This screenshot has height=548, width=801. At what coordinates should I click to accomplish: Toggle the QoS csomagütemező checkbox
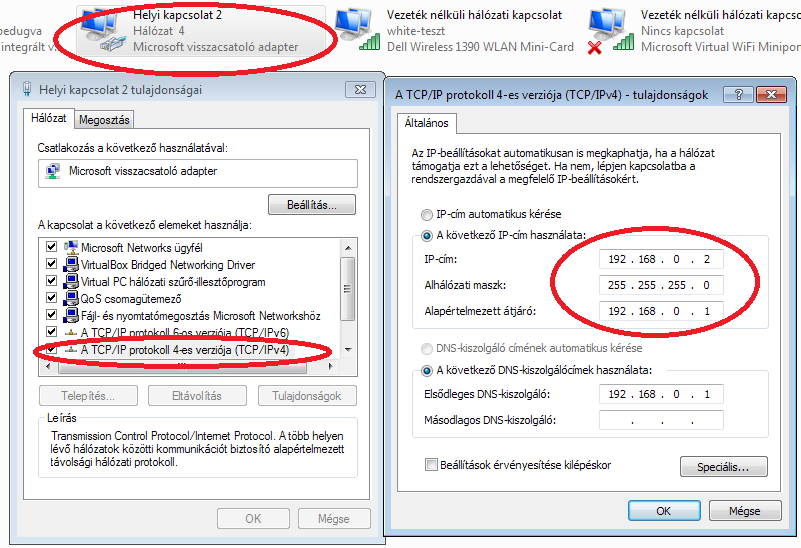51,297
